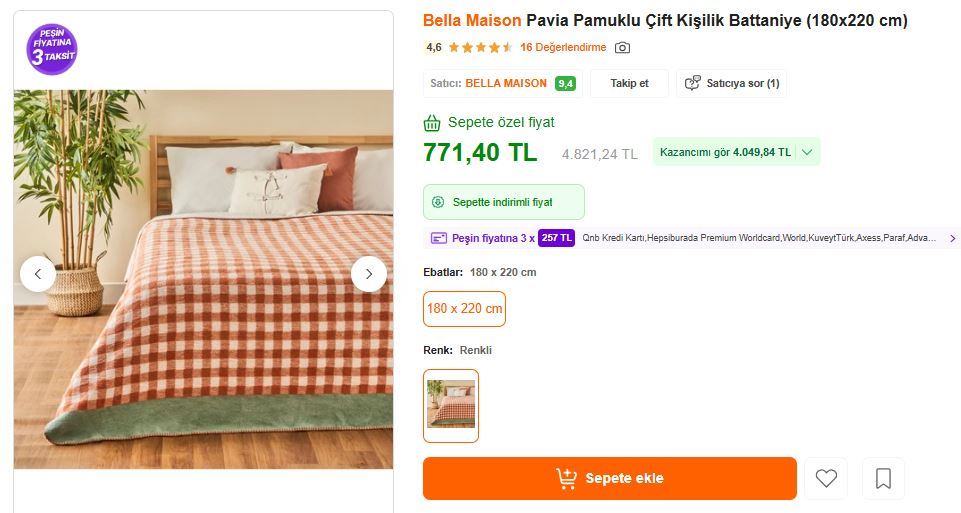The height and width of the screenshot is (513, 961).
Task: Open the 16 Değerlendirme reviews link
Action: (563, 48)
